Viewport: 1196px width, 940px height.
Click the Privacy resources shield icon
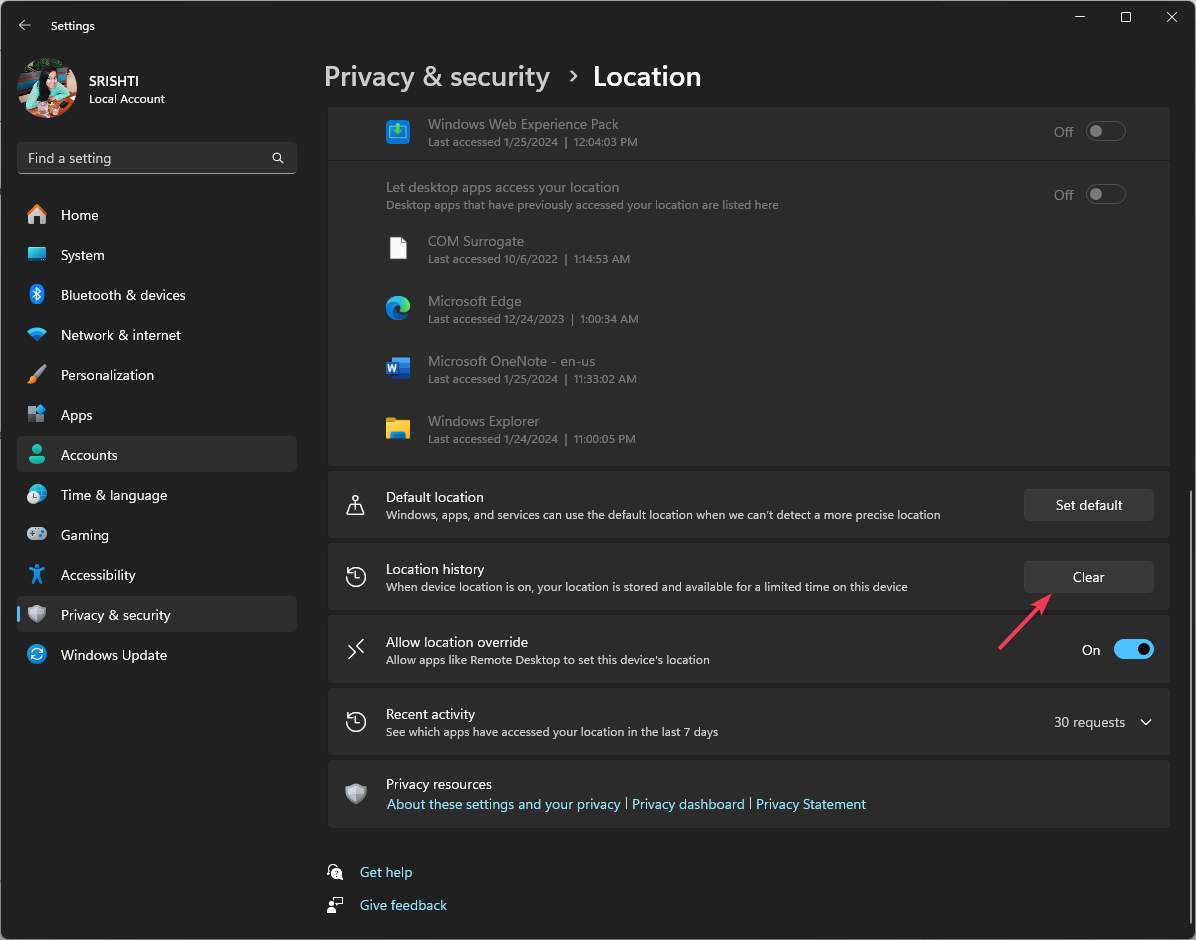[x=355, y=794]
